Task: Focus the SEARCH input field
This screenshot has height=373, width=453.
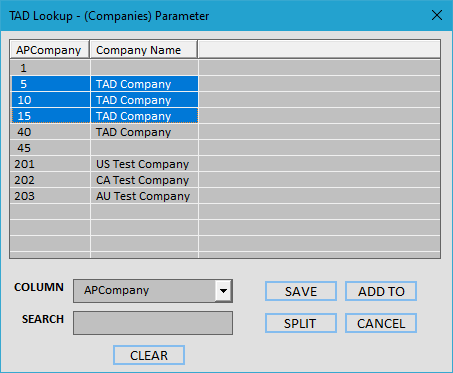Action: (153, 323)
